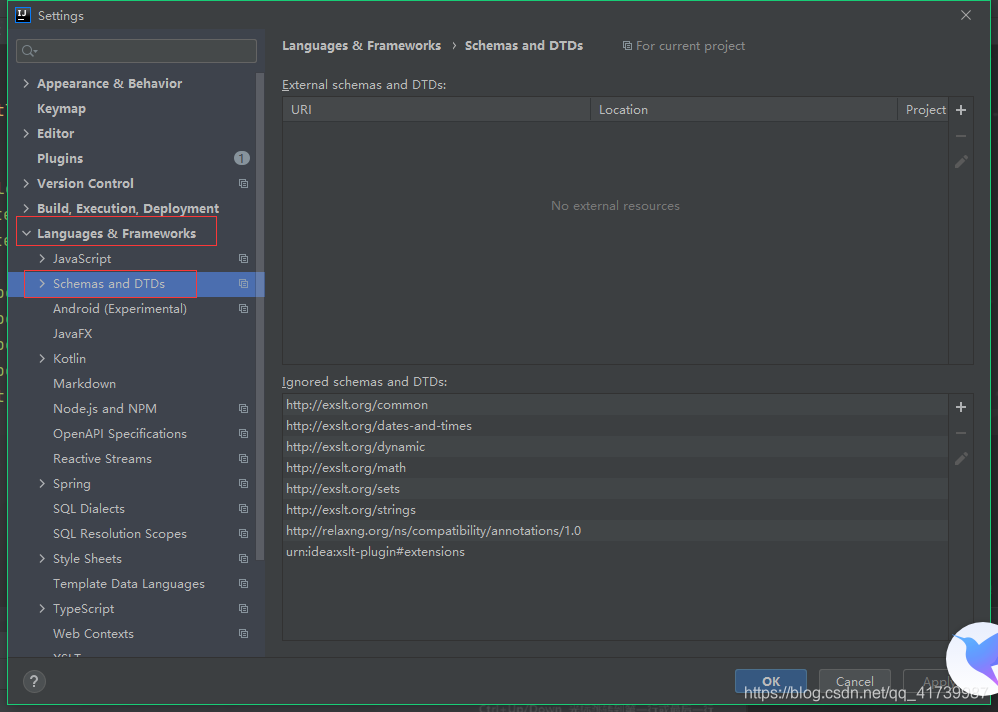This screenshot has width=998, height=712.
Task: Select http://exslt.org/sets entry
Action: (615, 489)
